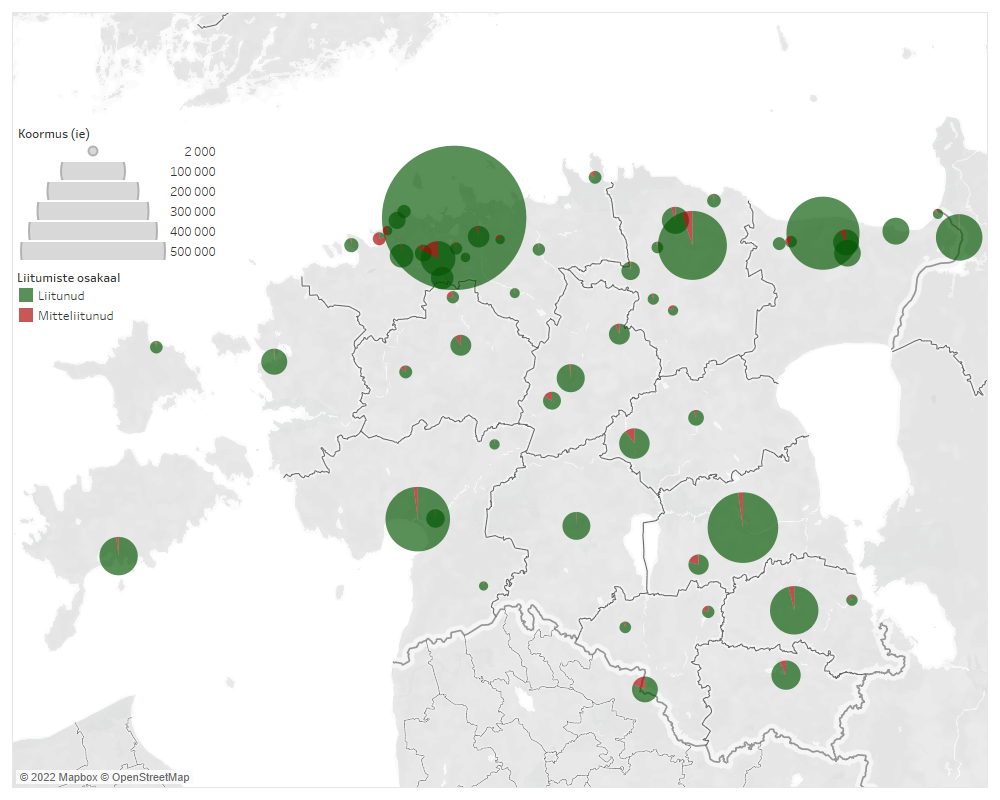
Task: Select the 400 000 size legend shape
Action: (93, 230)
